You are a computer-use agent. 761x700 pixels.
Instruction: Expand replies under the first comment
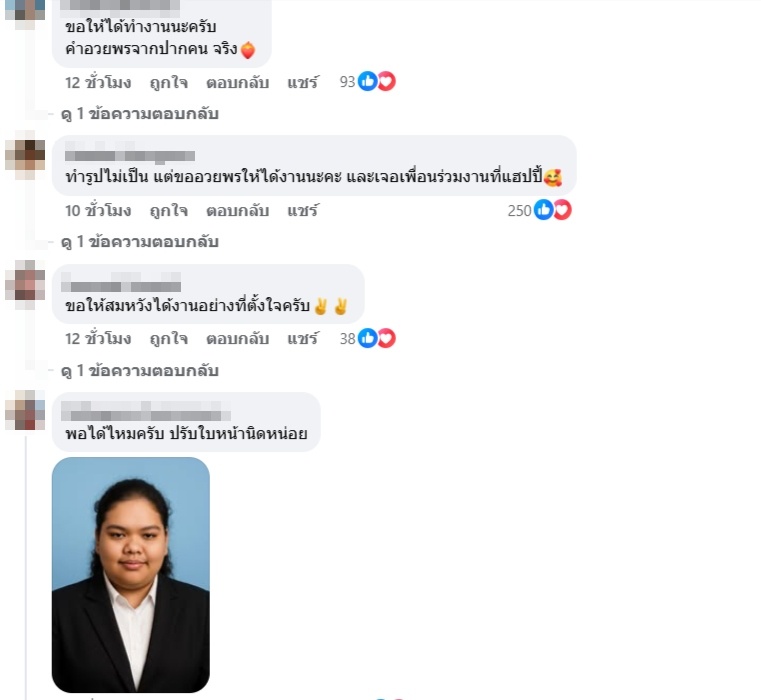pyautogui.click(x=140, y=114)
